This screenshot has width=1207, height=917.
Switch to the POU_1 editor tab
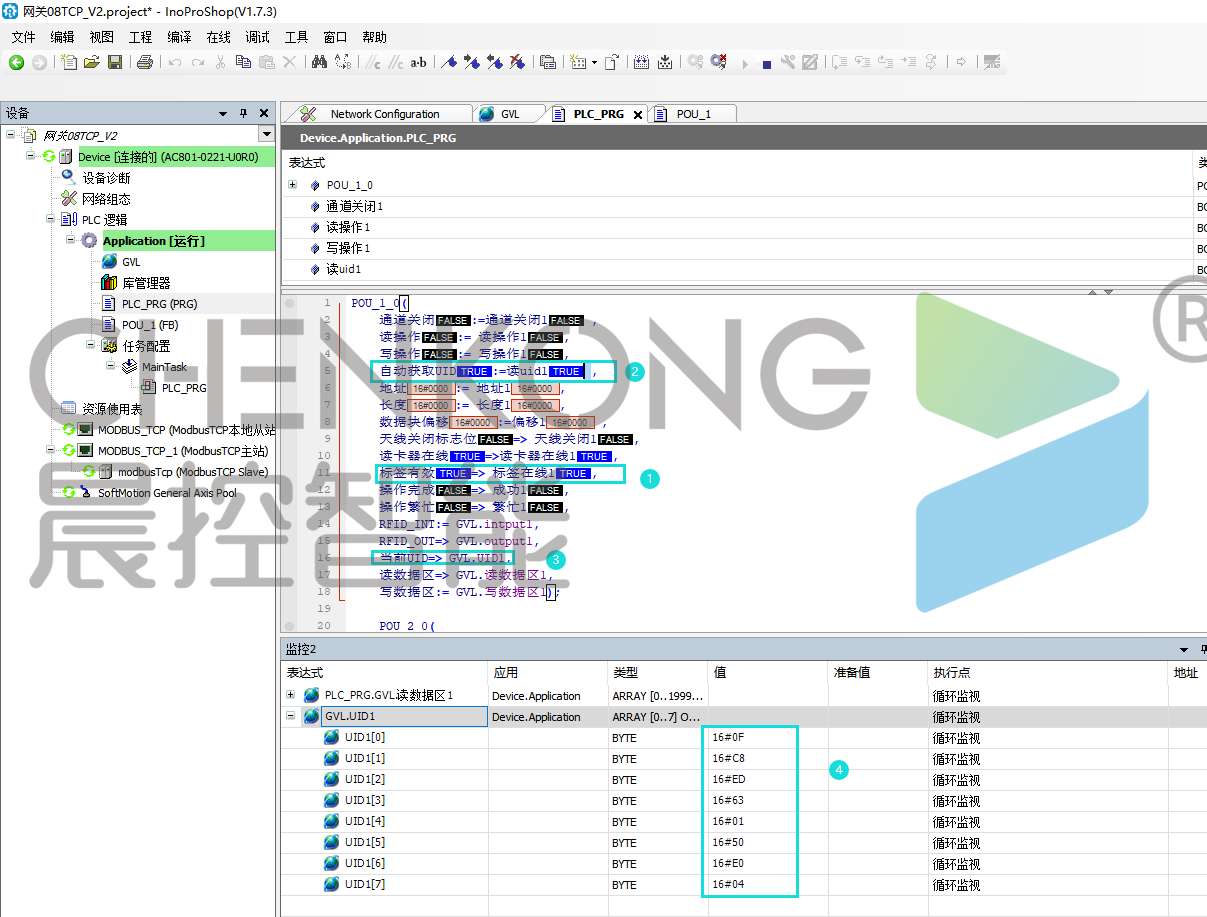[693, 114]
